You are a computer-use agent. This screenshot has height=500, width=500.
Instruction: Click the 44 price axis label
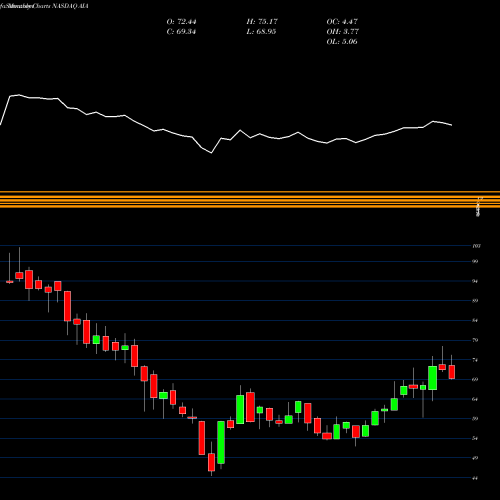coord(475,478)
